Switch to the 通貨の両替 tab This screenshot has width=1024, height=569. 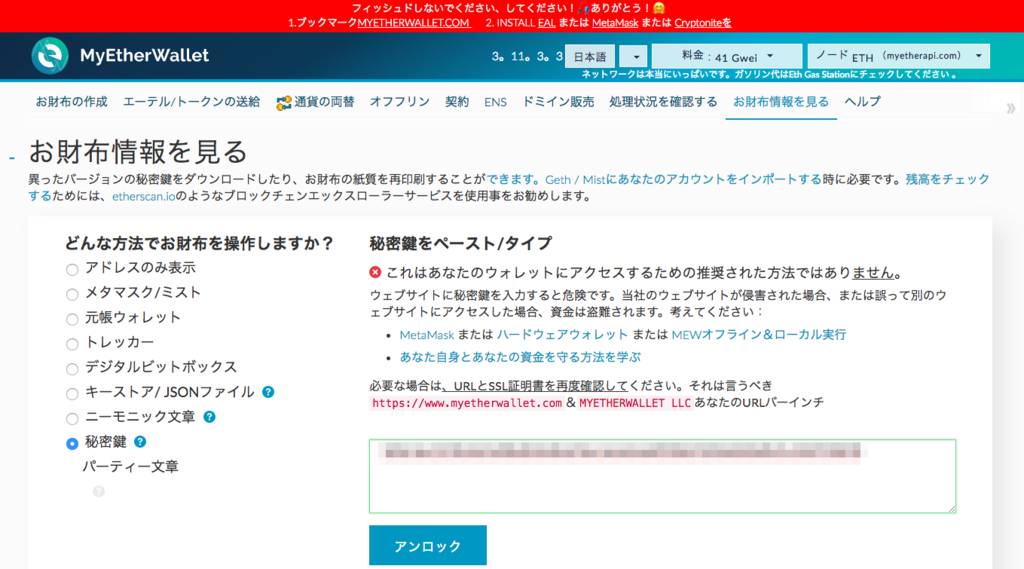324,102
